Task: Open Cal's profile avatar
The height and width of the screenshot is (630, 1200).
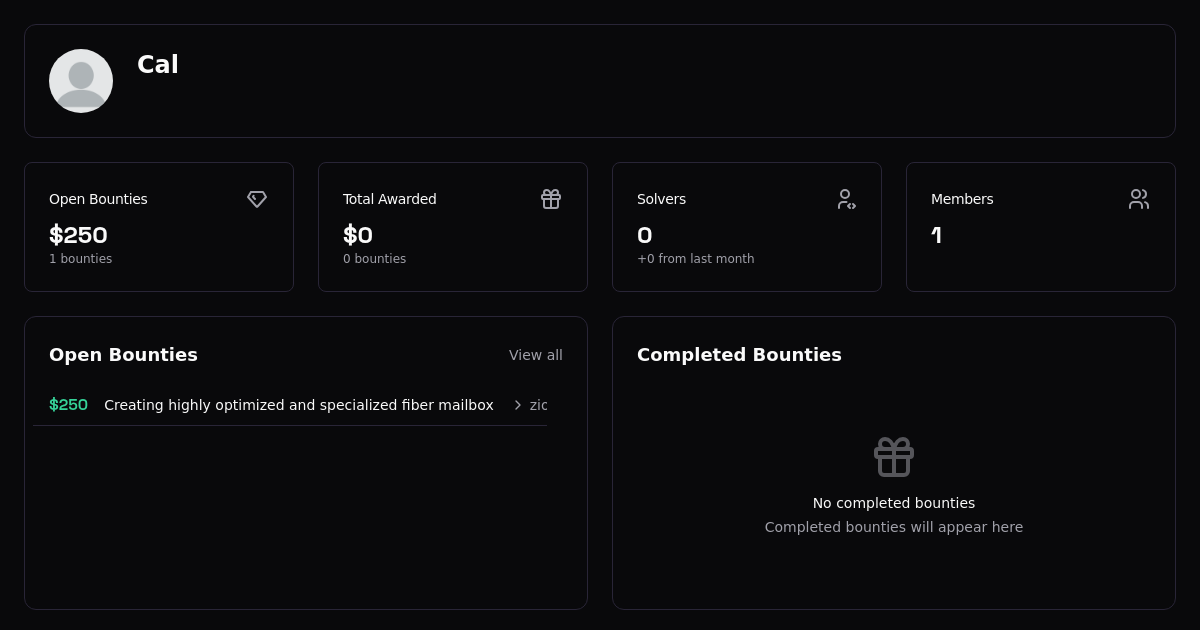Action: point(81,81)
